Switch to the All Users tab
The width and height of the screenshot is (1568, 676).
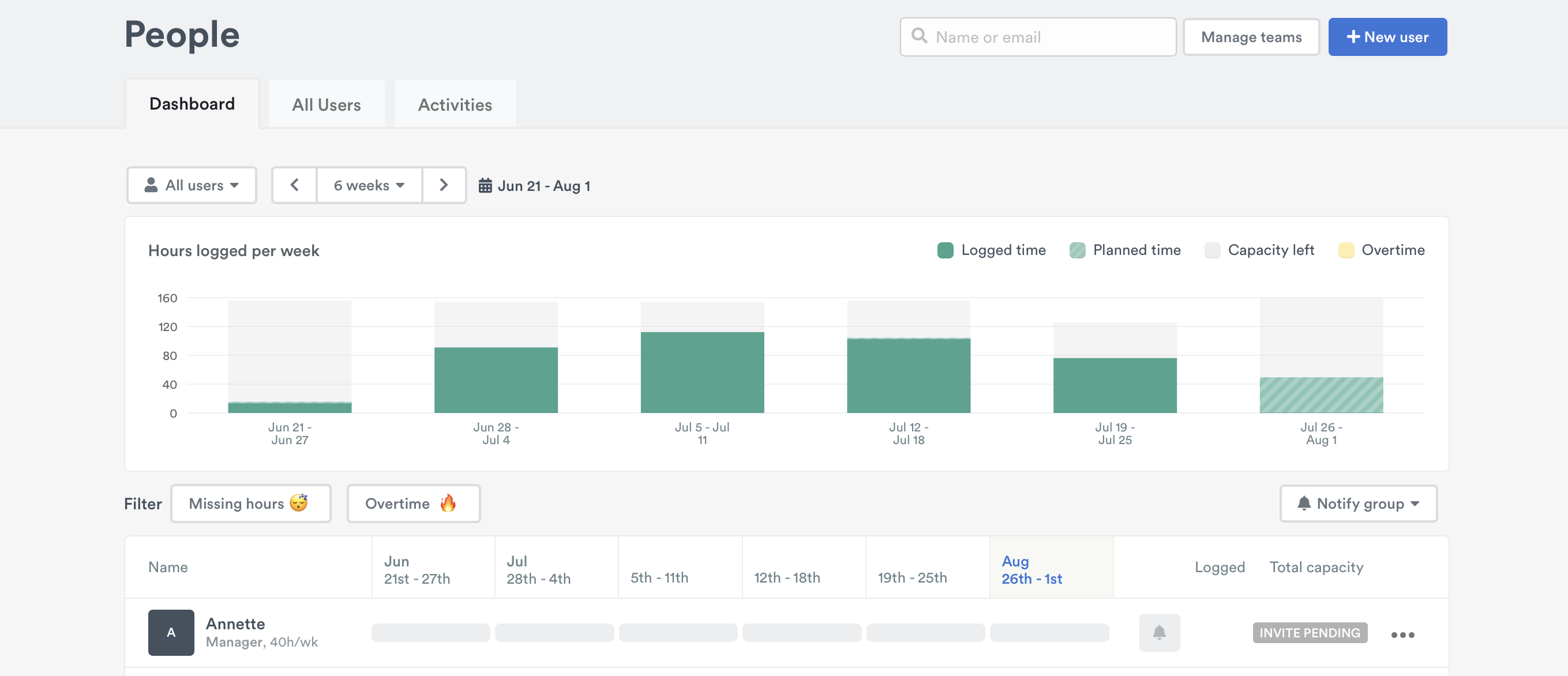(327, 104)
